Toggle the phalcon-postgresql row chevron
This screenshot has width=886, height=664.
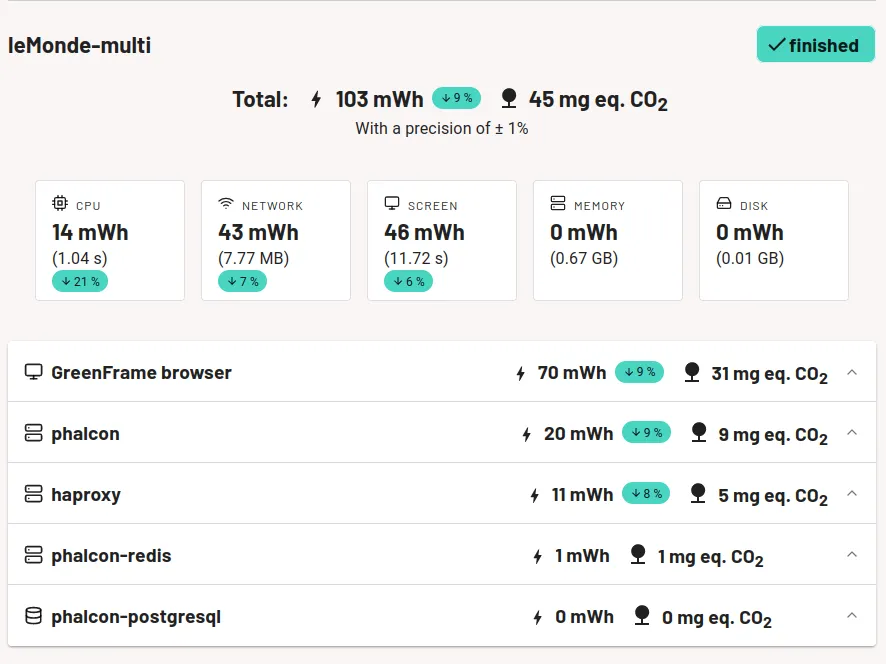(852, 616)
